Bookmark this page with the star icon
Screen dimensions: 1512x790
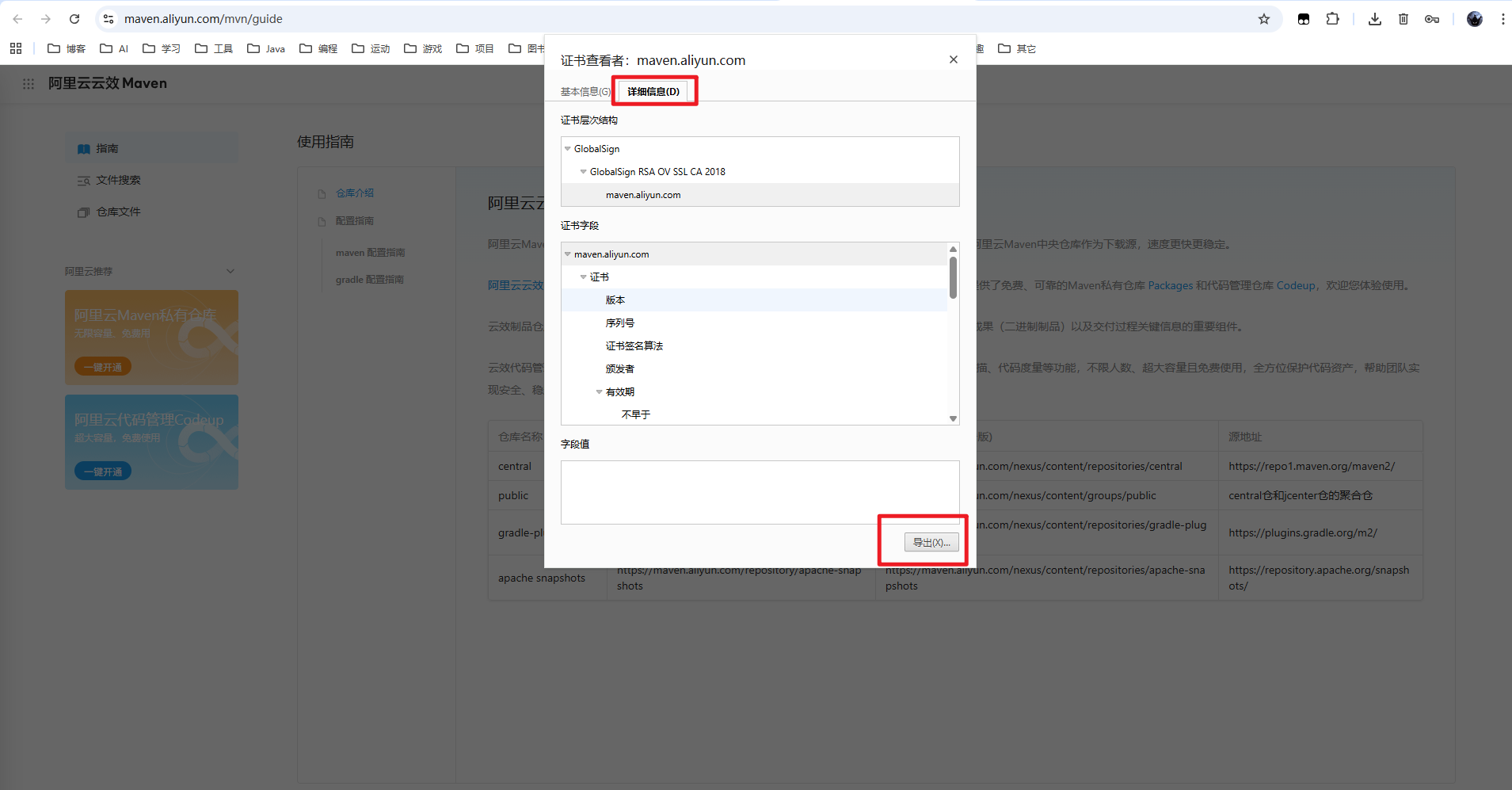1263,19
